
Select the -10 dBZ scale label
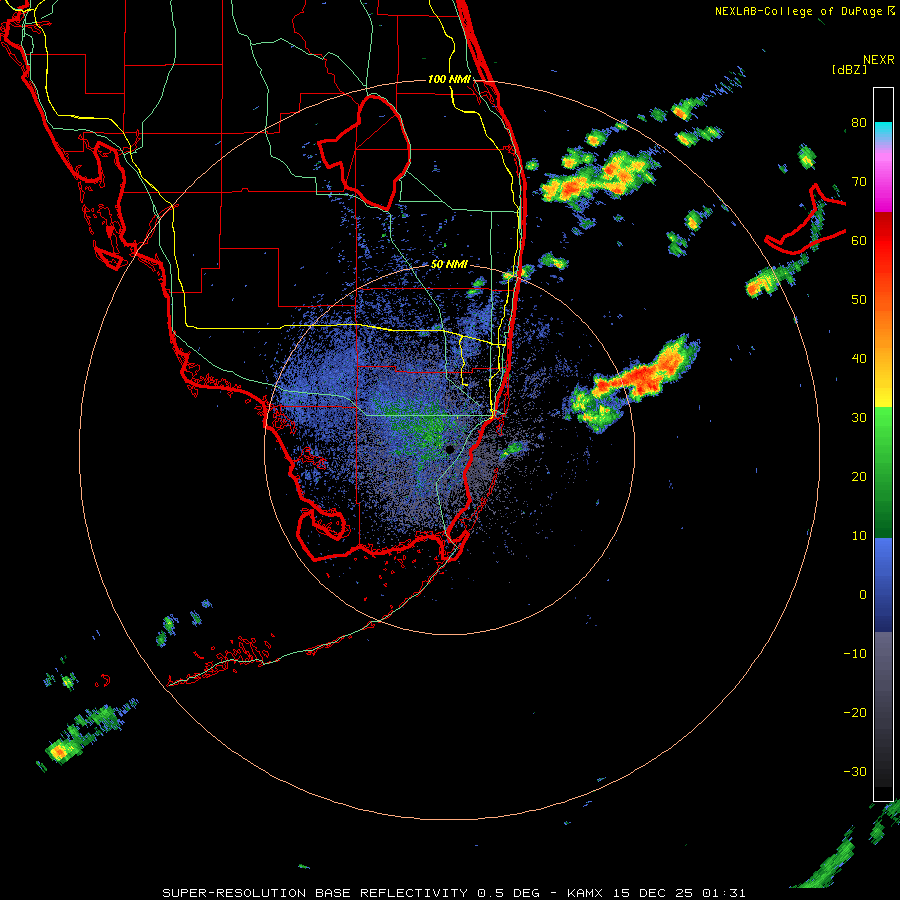click(855, 653)
